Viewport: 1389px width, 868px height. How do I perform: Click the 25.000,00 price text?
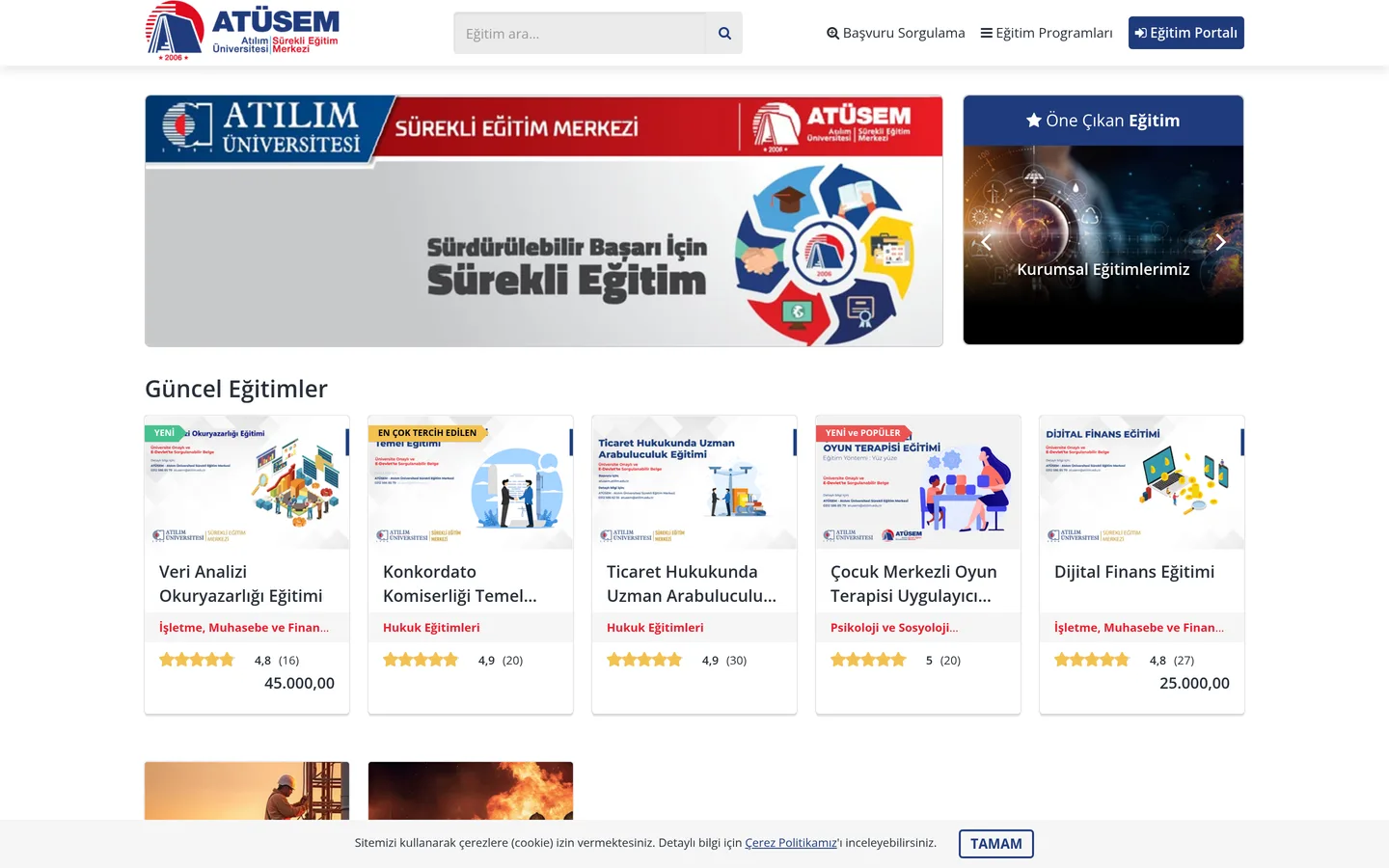pos(1194,683)
